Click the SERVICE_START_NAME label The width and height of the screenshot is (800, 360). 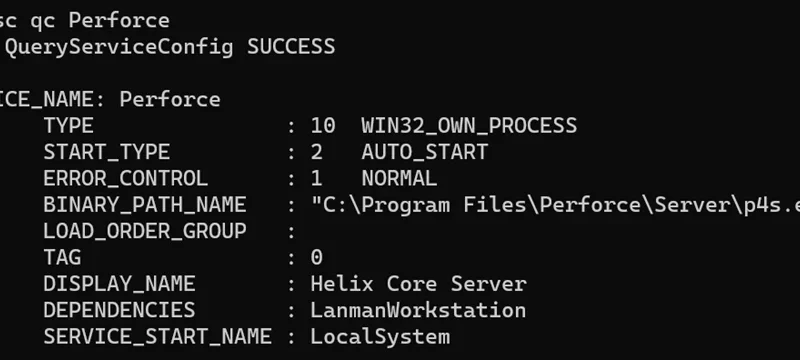(x=158, y=337)
